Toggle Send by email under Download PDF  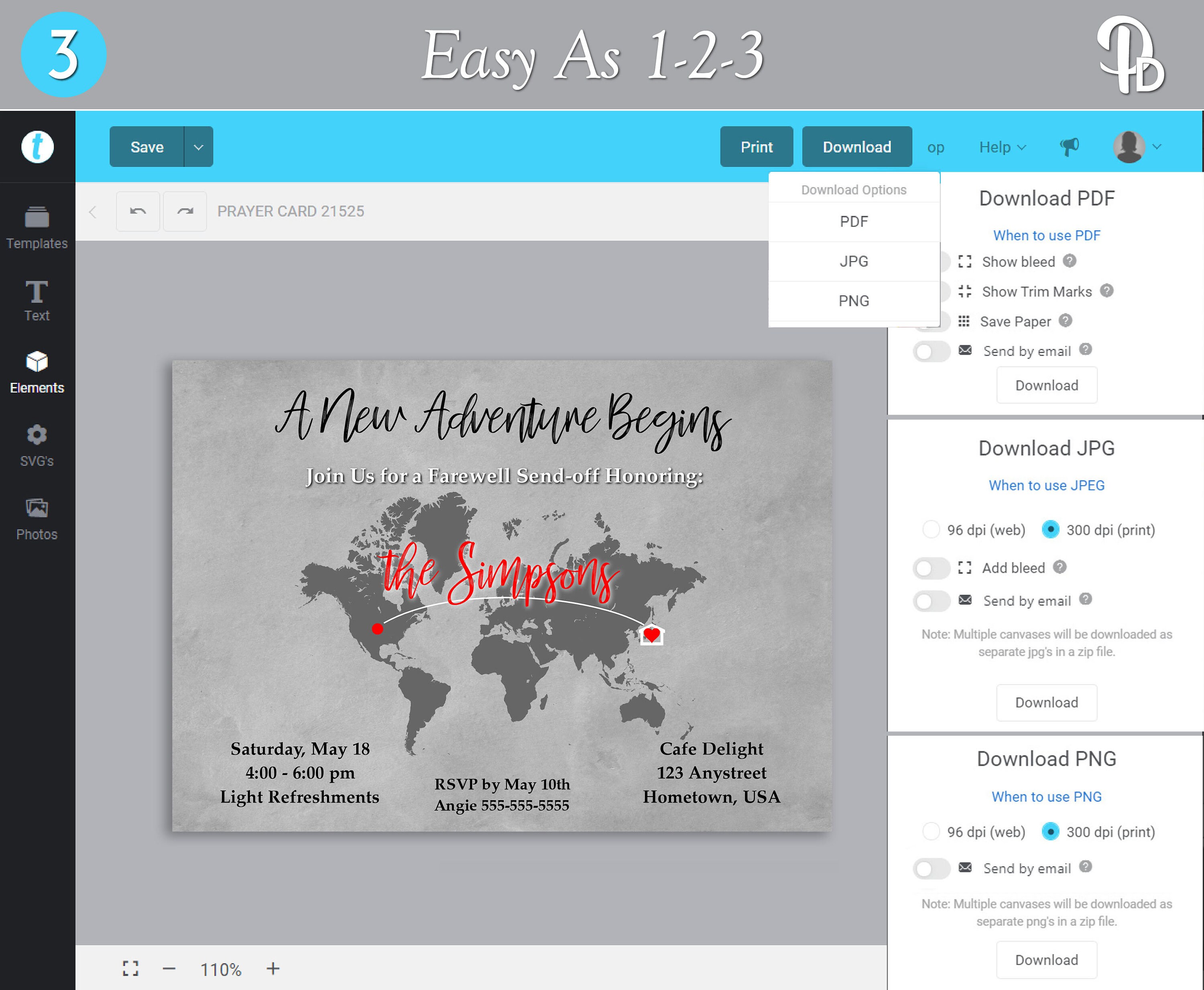(931, 351)
